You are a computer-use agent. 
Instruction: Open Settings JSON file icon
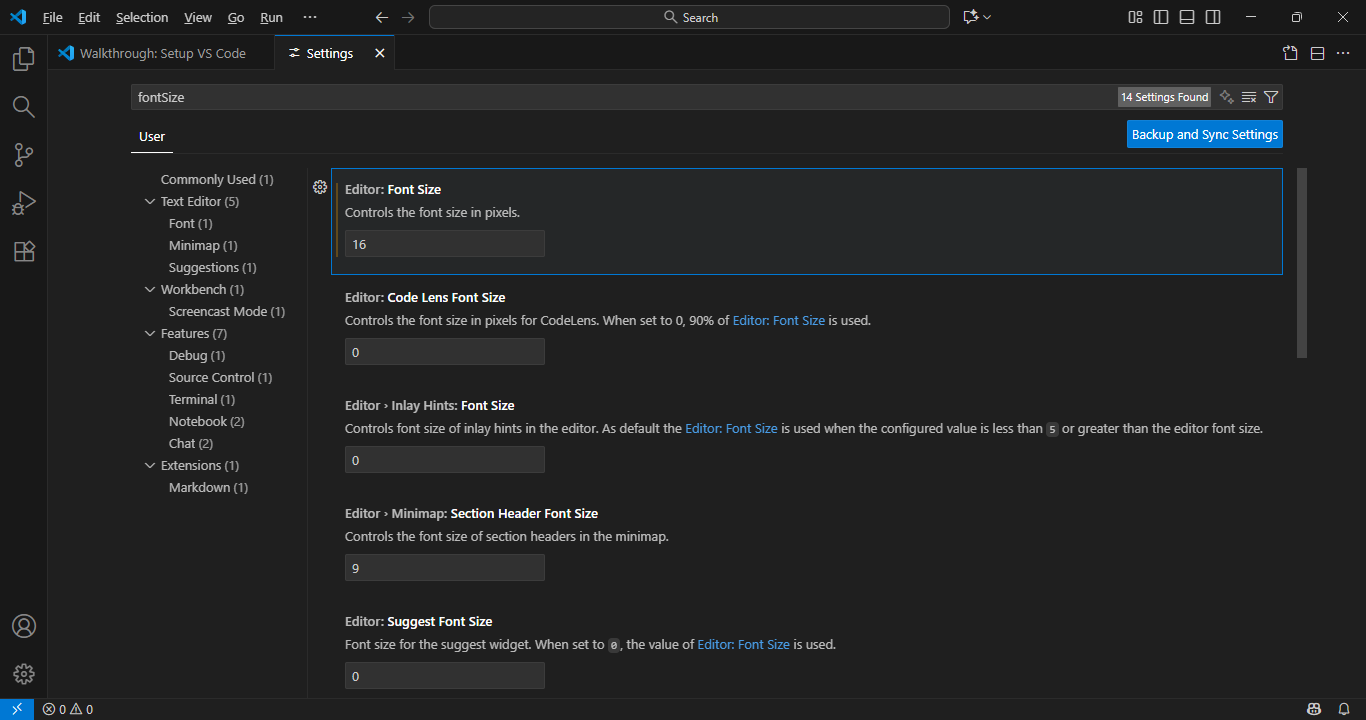click(1290, 53)
